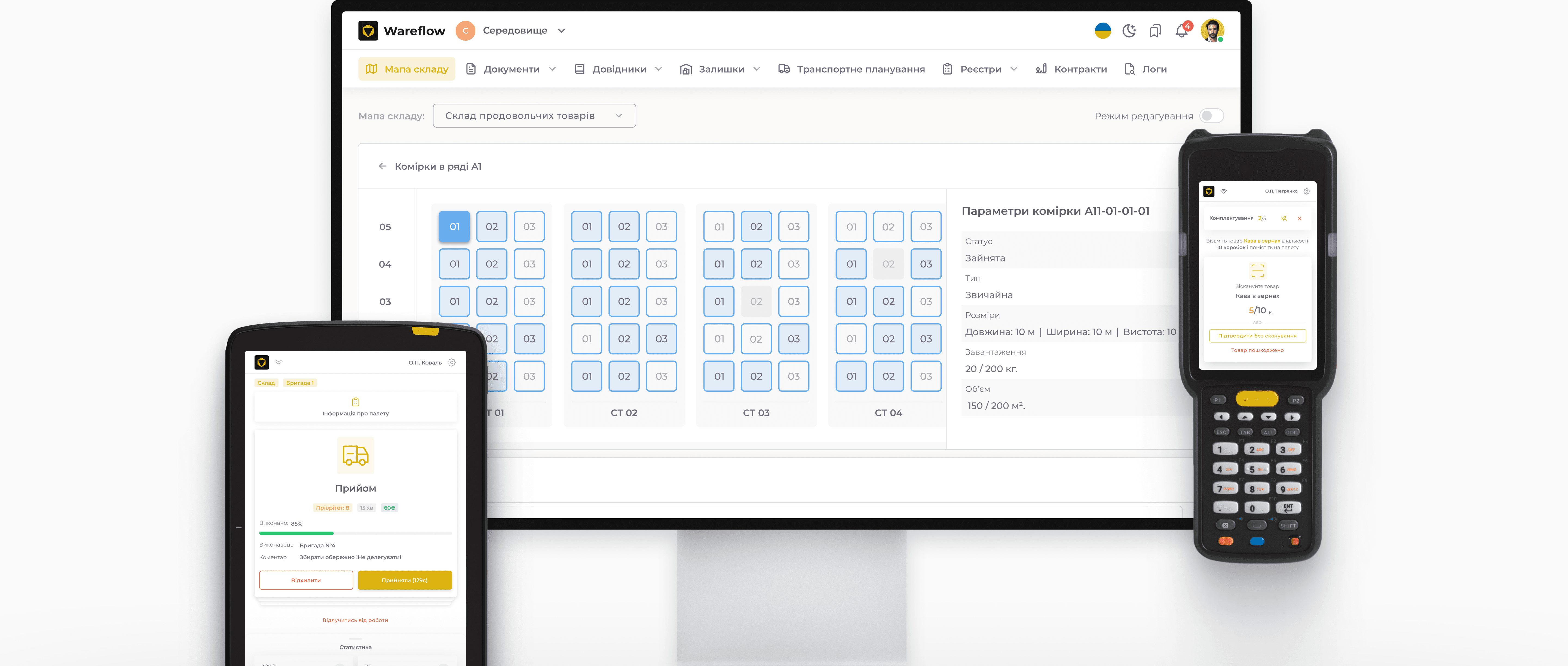Open tablet settings gear near О.П. Коваль
The width and height of the screenshot is (1568, 666).
coord(452,362)
